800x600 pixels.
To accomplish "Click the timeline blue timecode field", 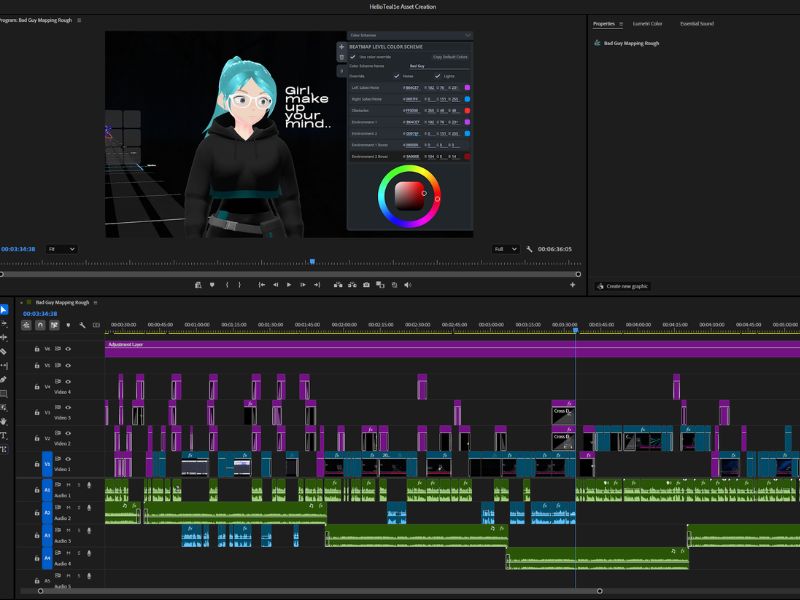I will [x=40, y=314].
